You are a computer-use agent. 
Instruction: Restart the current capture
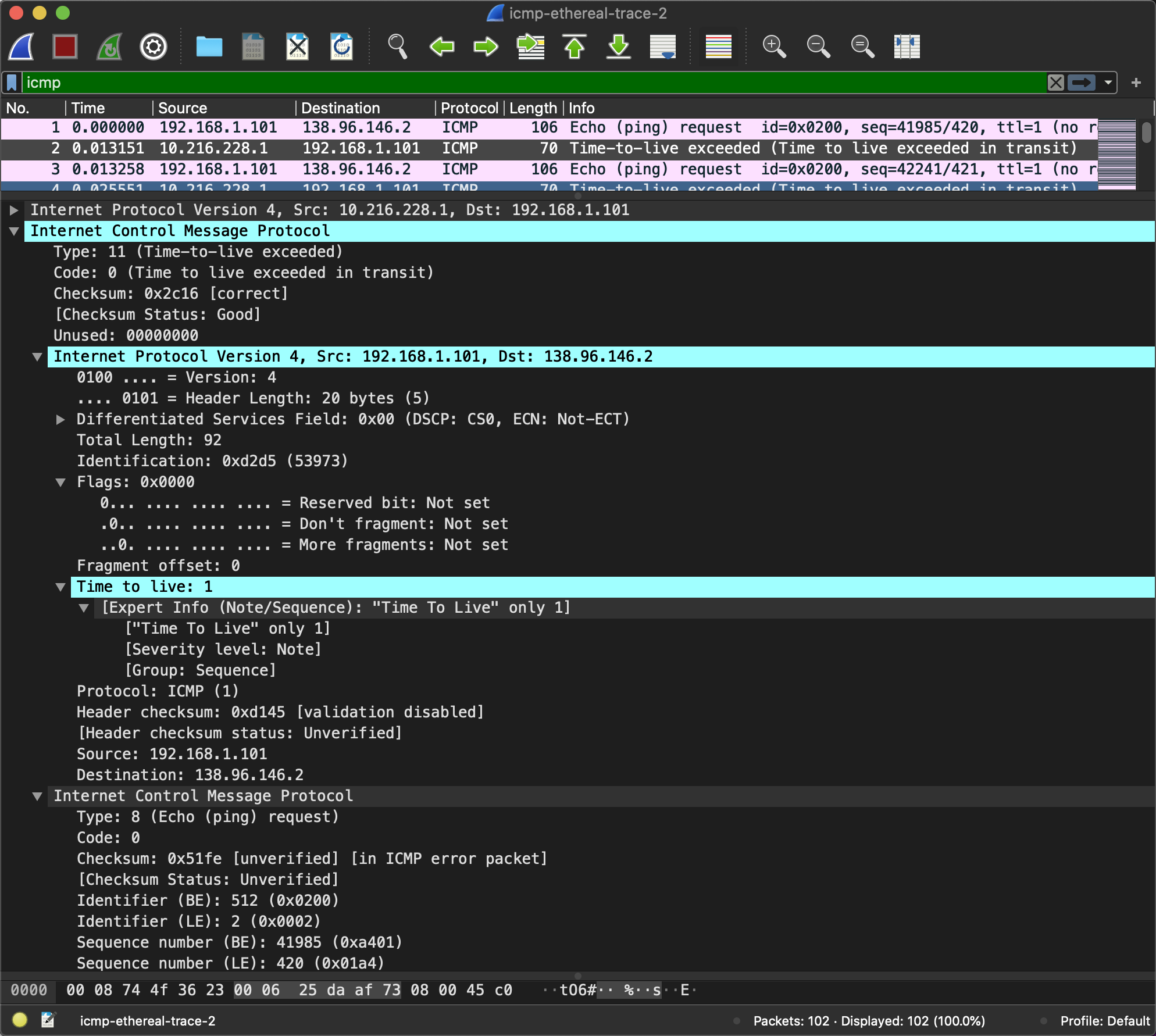point(109,47)
